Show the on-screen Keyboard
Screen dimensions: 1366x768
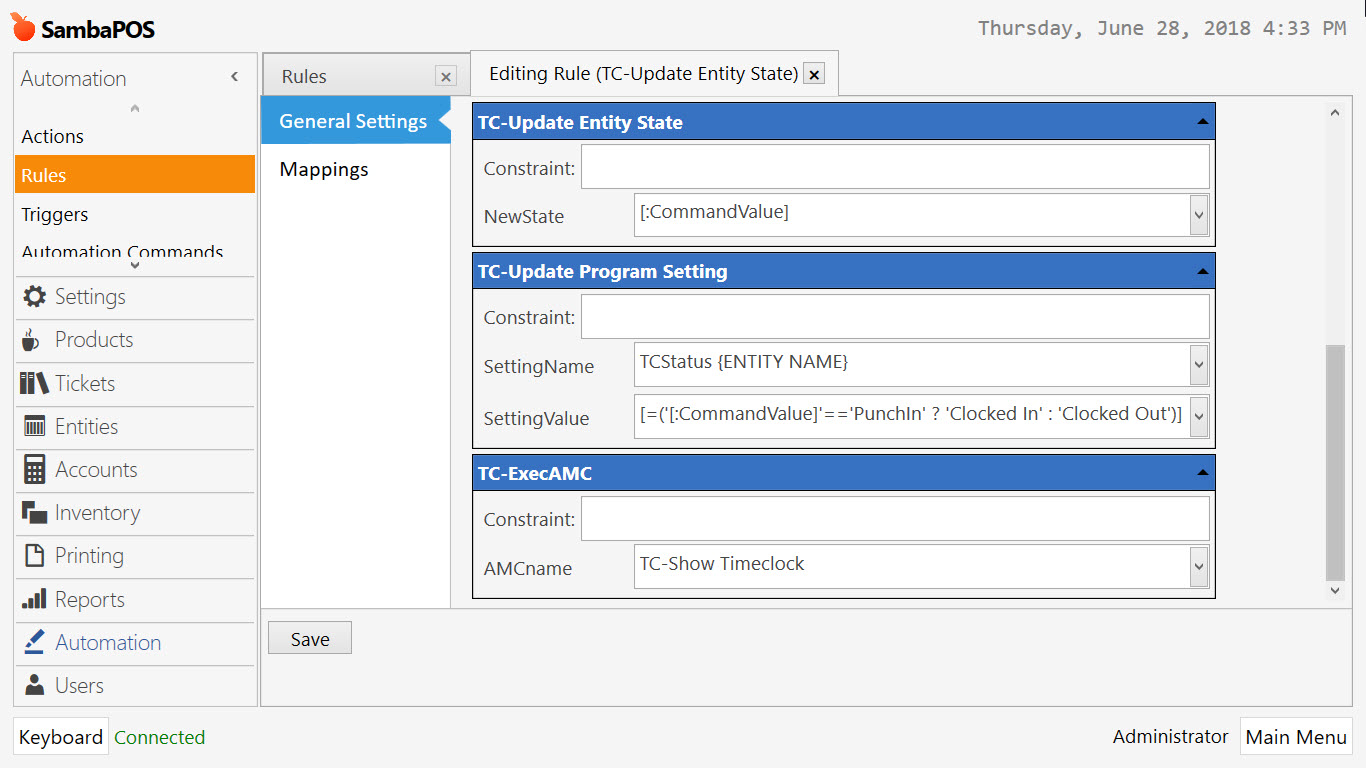pos(60,736)
